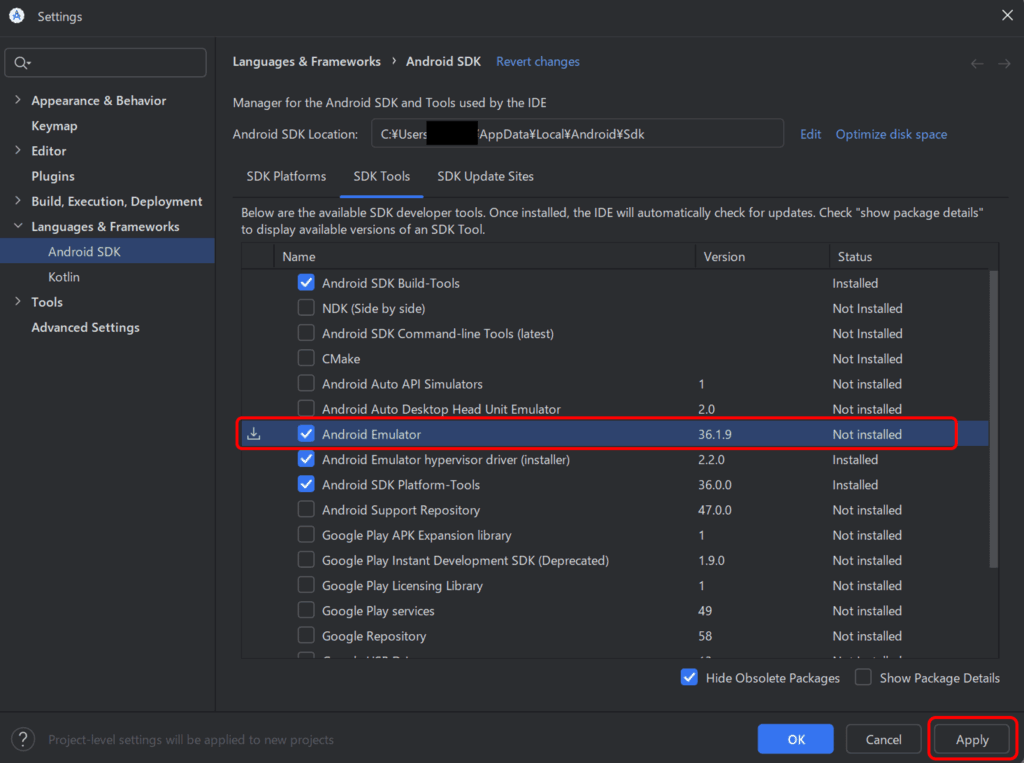Open Plugins settings
The image size is (1024, 763).
point(53,176)
